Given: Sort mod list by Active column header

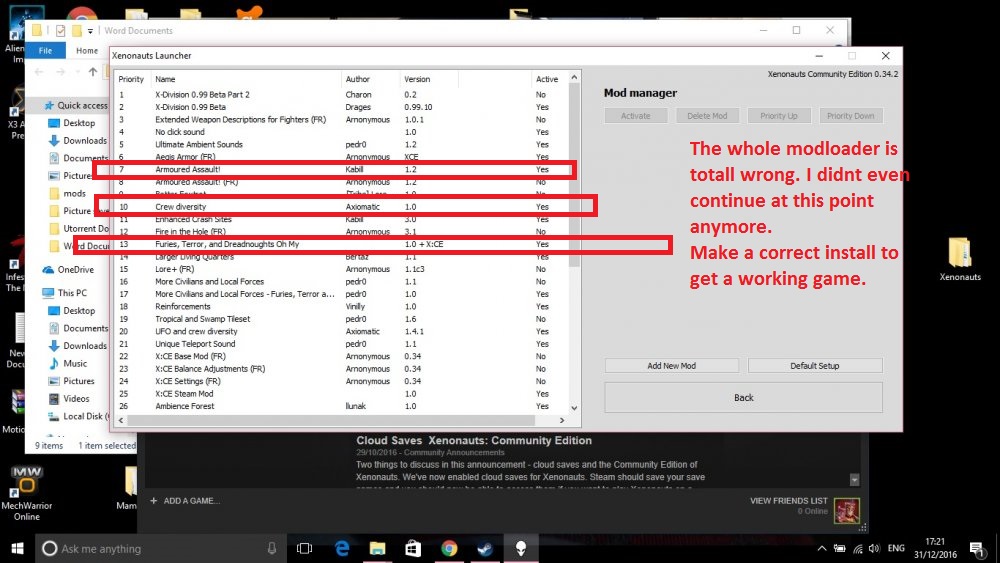Looking at the screenshot, I should point(548,79).
